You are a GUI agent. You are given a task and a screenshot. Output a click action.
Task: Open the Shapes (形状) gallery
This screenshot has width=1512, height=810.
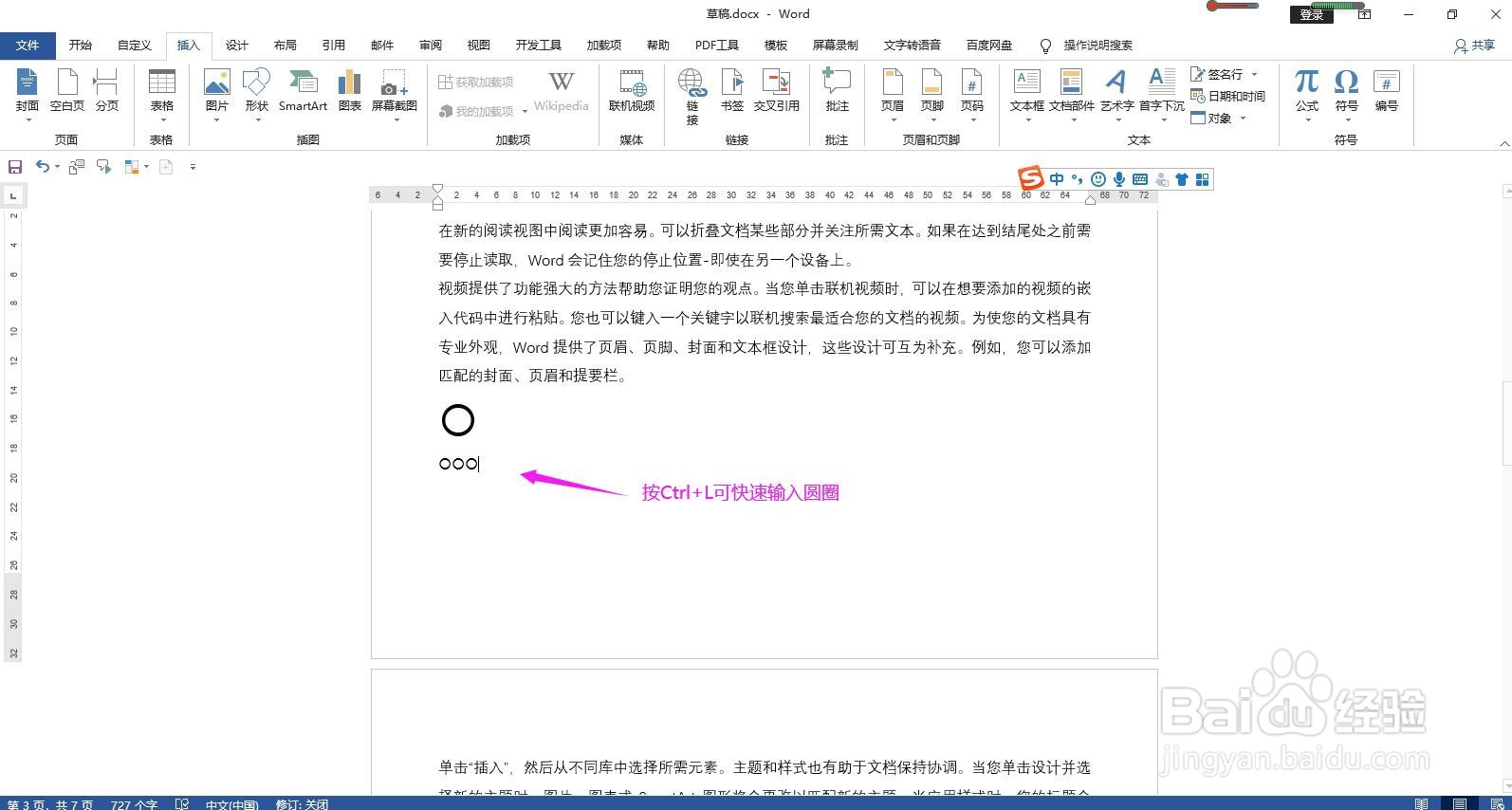pyautogui.click(x=257, y=94)
